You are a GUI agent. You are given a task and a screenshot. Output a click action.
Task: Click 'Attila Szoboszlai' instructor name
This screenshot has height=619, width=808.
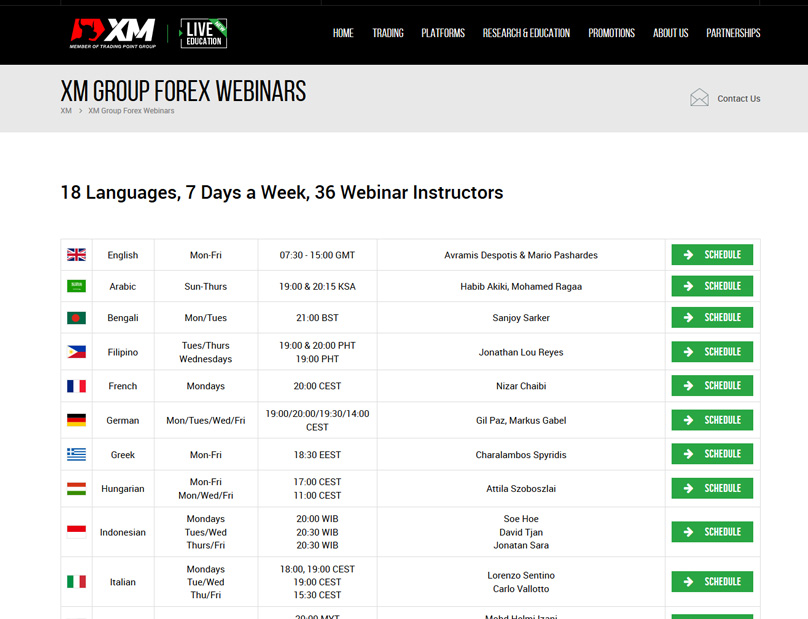521,489
